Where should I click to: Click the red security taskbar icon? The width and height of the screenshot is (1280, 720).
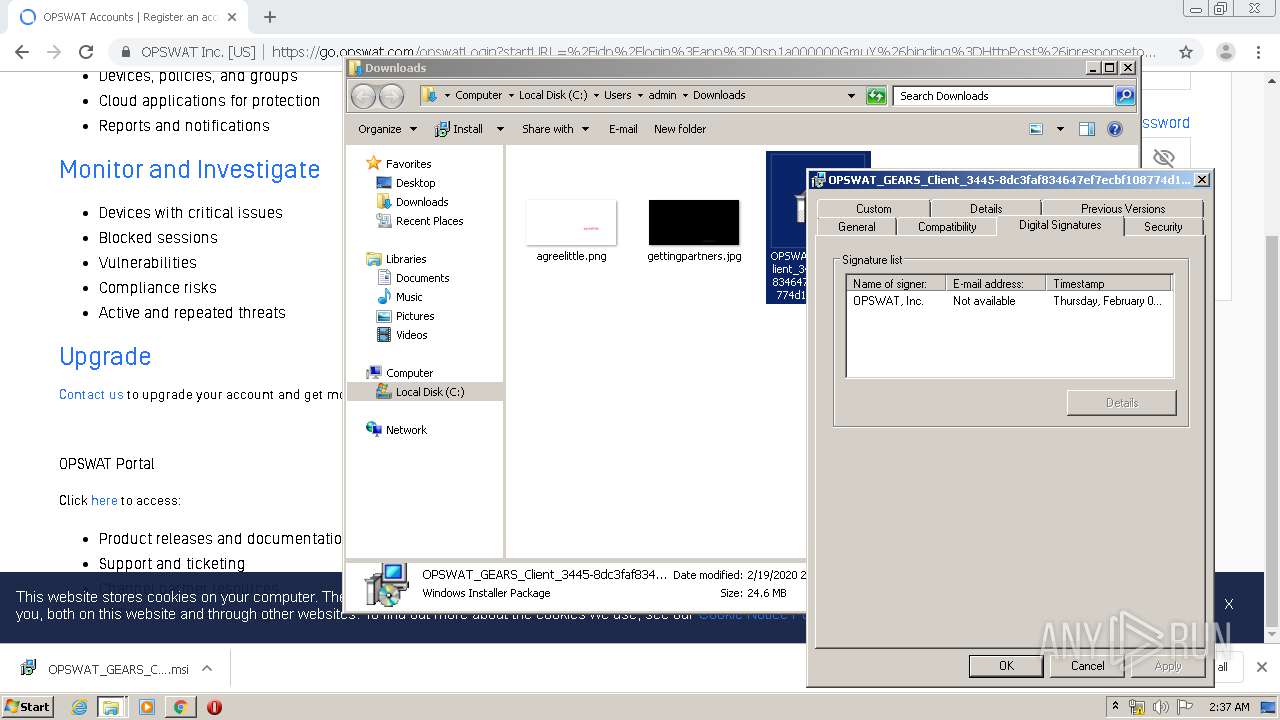click(x=214, y=707)
